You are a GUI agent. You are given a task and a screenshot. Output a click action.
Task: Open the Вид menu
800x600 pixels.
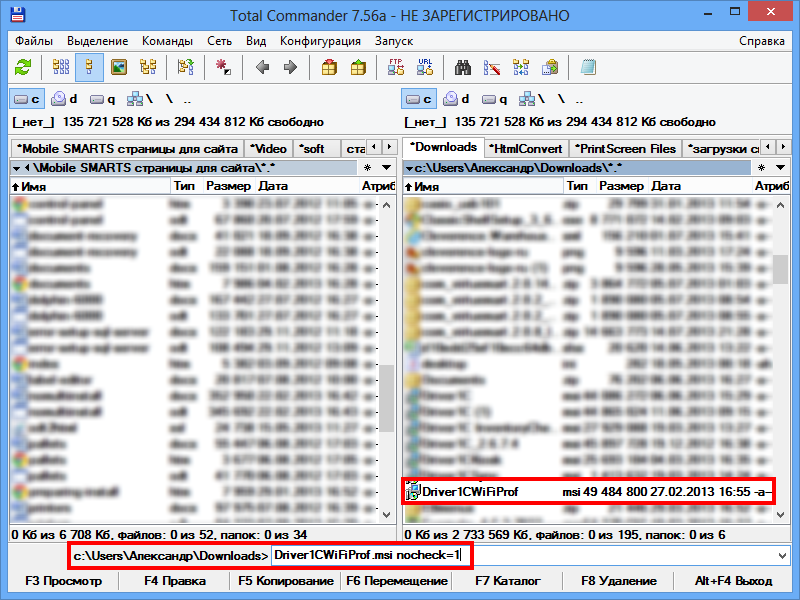256,41
